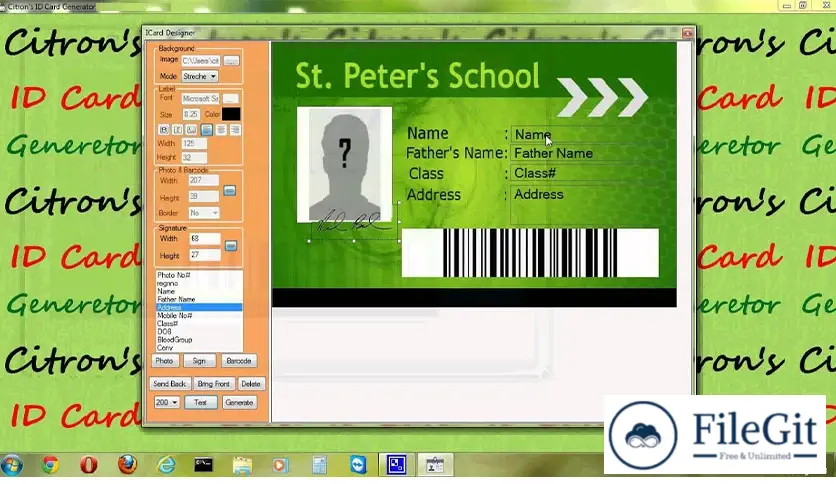Click the Generate button
The image size is (836, 484).
pyautogui.click(x=239, y=402)
